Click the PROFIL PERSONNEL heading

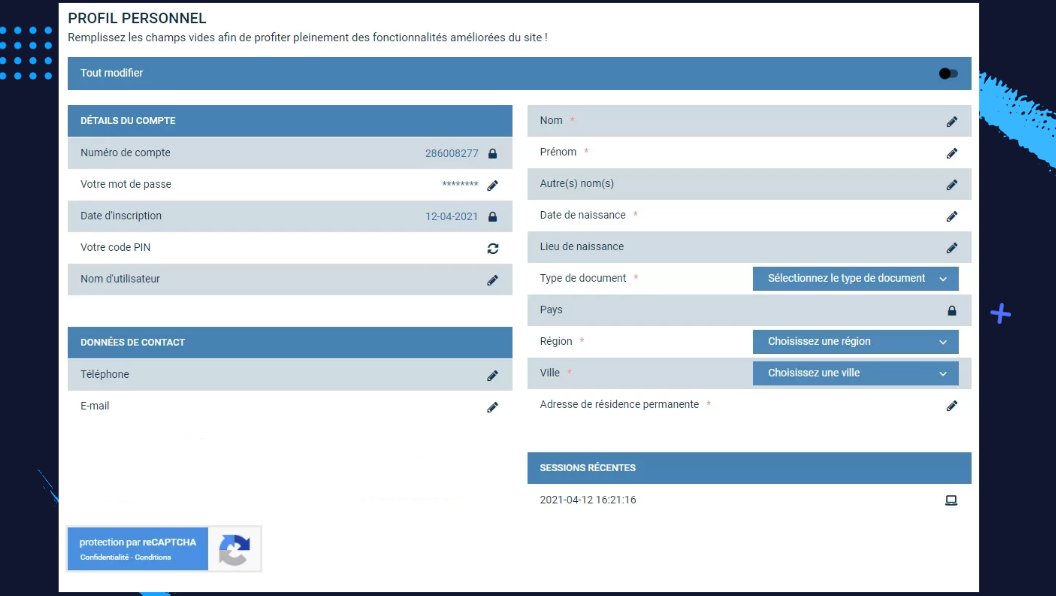point(137,18)
